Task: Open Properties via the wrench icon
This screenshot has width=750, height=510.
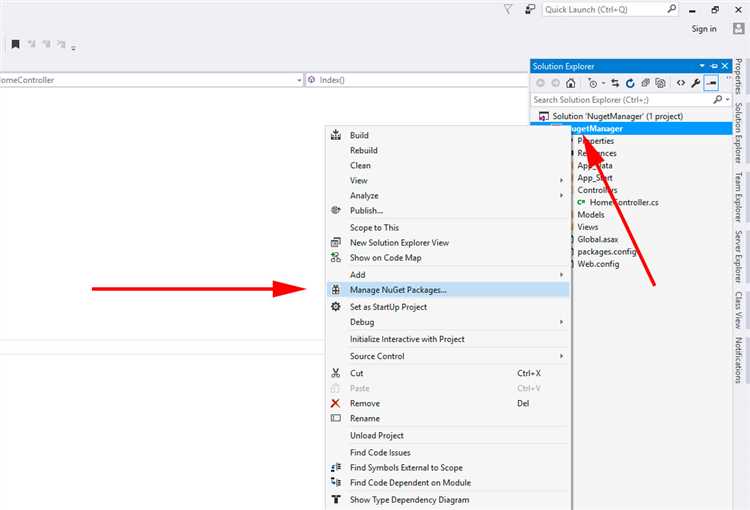Action: [x=695, y=83]
